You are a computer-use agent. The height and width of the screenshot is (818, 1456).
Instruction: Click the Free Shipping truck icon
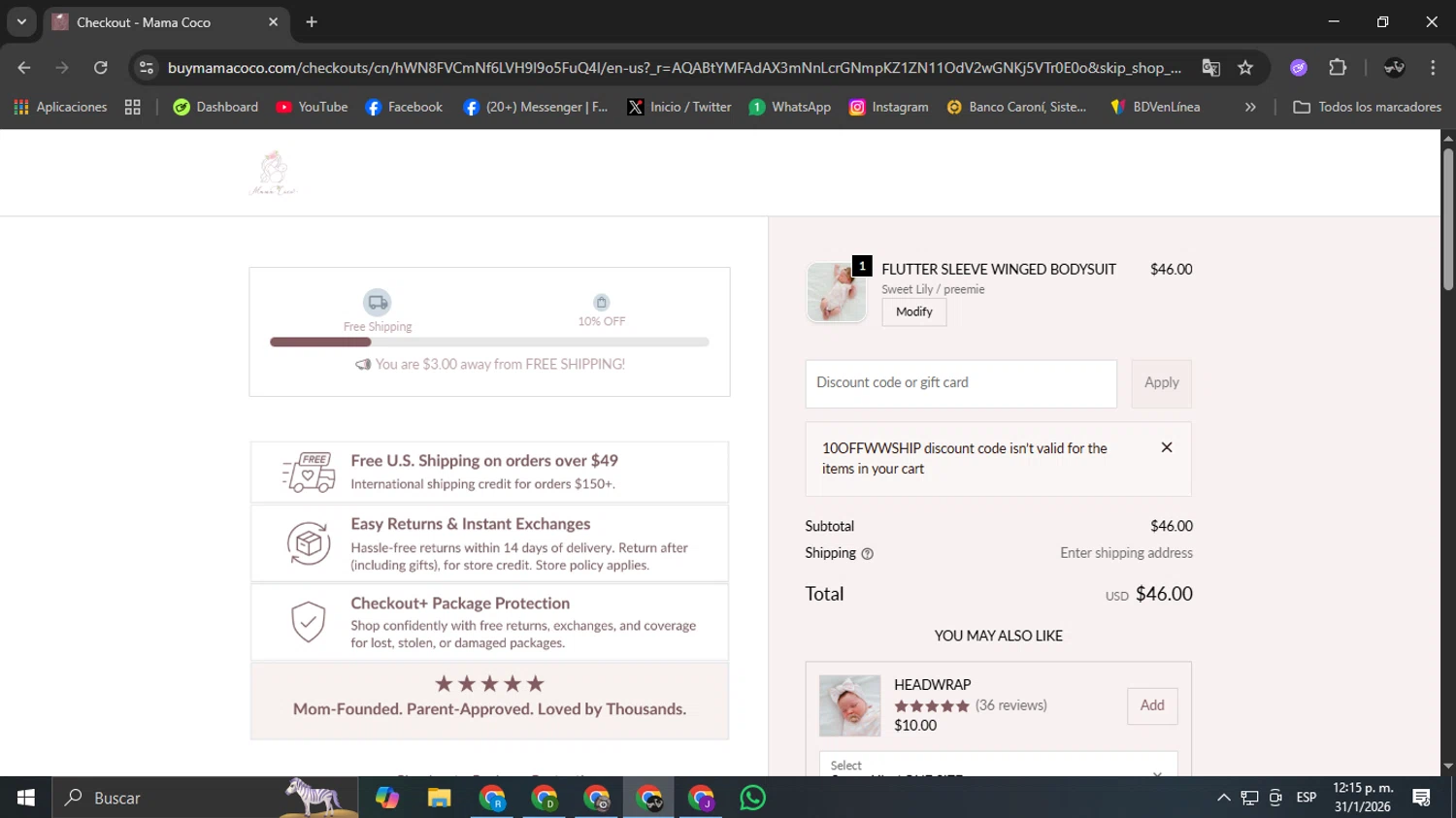click(378, 303)
